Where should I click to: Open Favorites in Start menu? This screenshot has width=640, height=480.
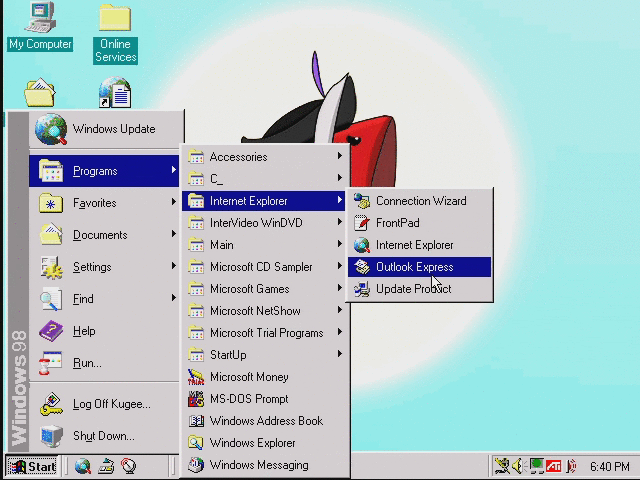pos(104,203)
